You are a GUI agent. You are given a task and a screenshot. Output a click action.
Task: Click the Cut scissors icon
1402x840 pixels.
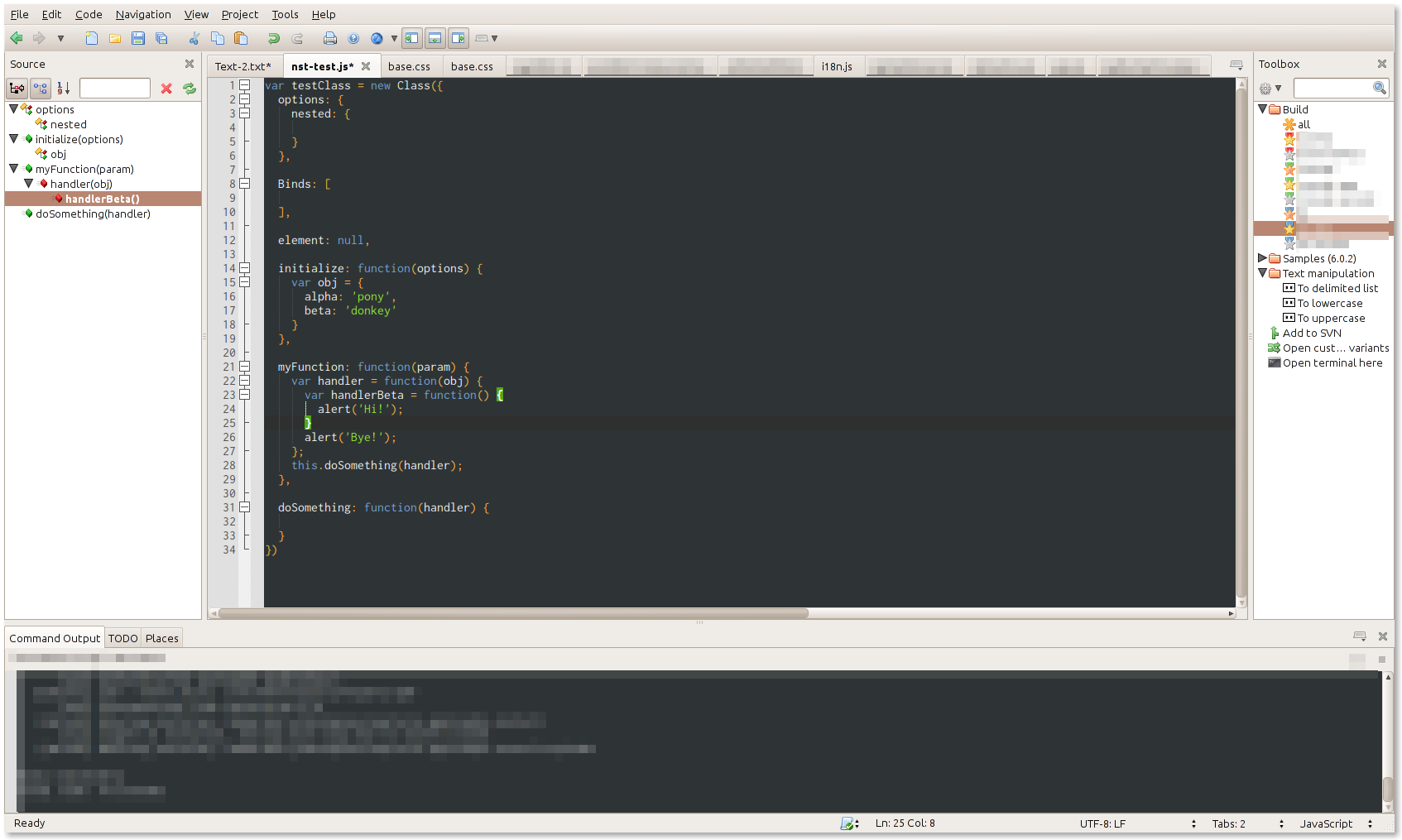[x=194, y=38]
